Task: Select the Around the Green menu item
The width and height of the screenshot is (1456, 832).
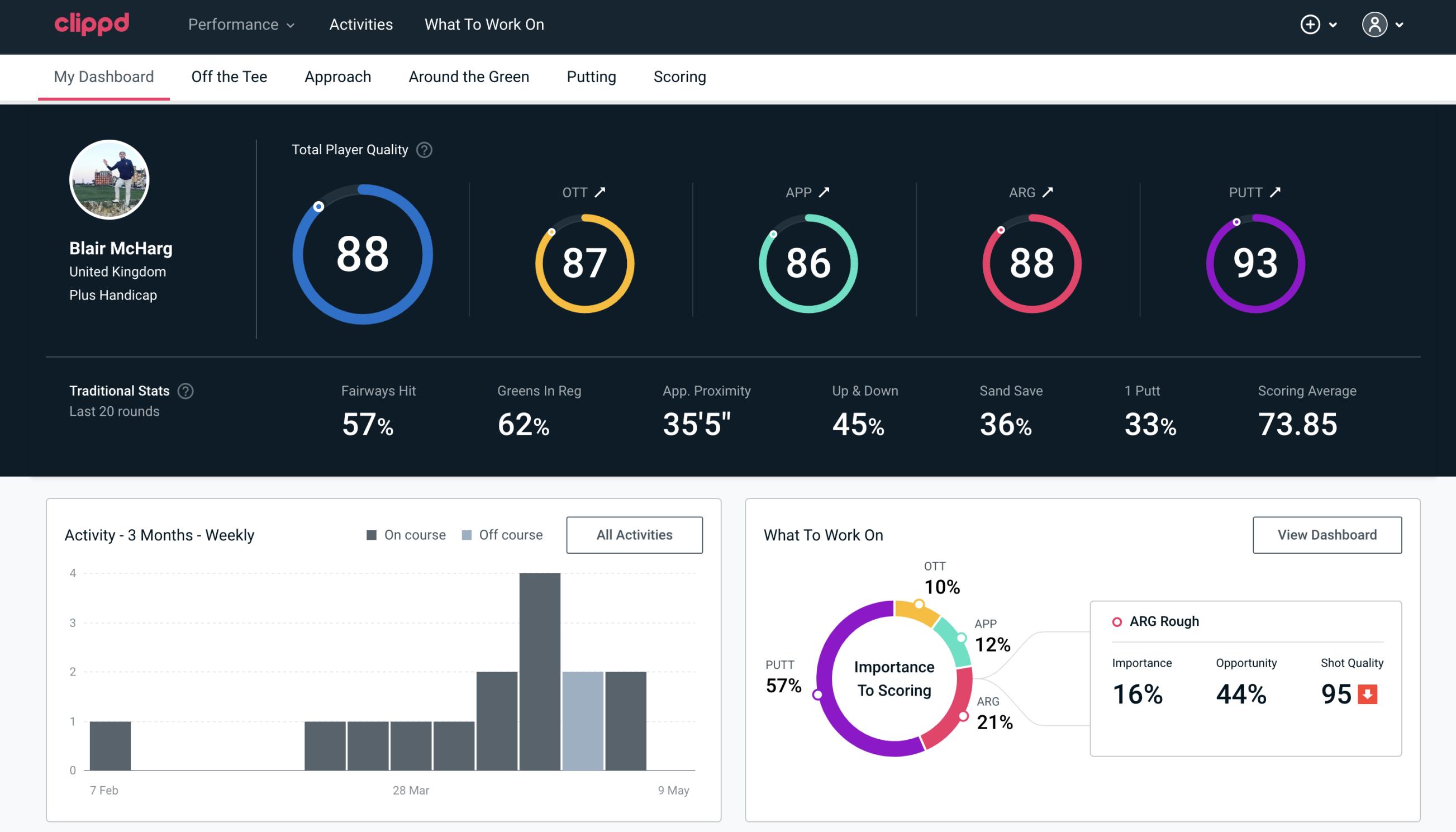Action: tap(468, 76)
